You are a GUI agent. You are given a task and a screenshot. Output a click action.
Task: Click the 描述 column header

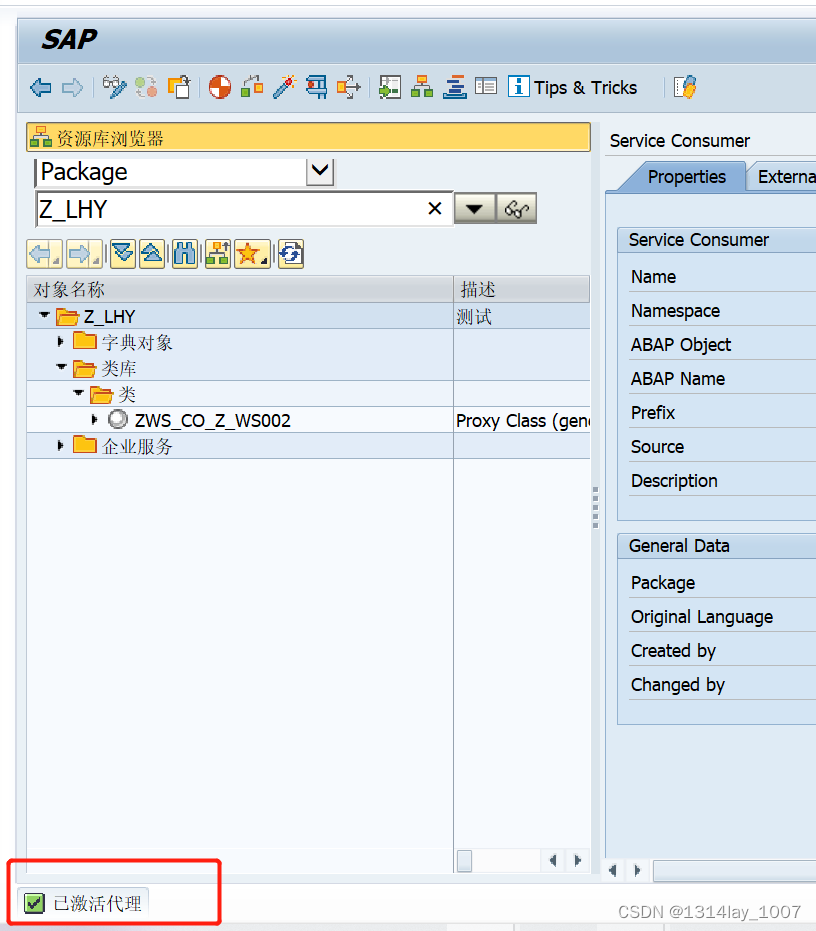click(521, 289)
